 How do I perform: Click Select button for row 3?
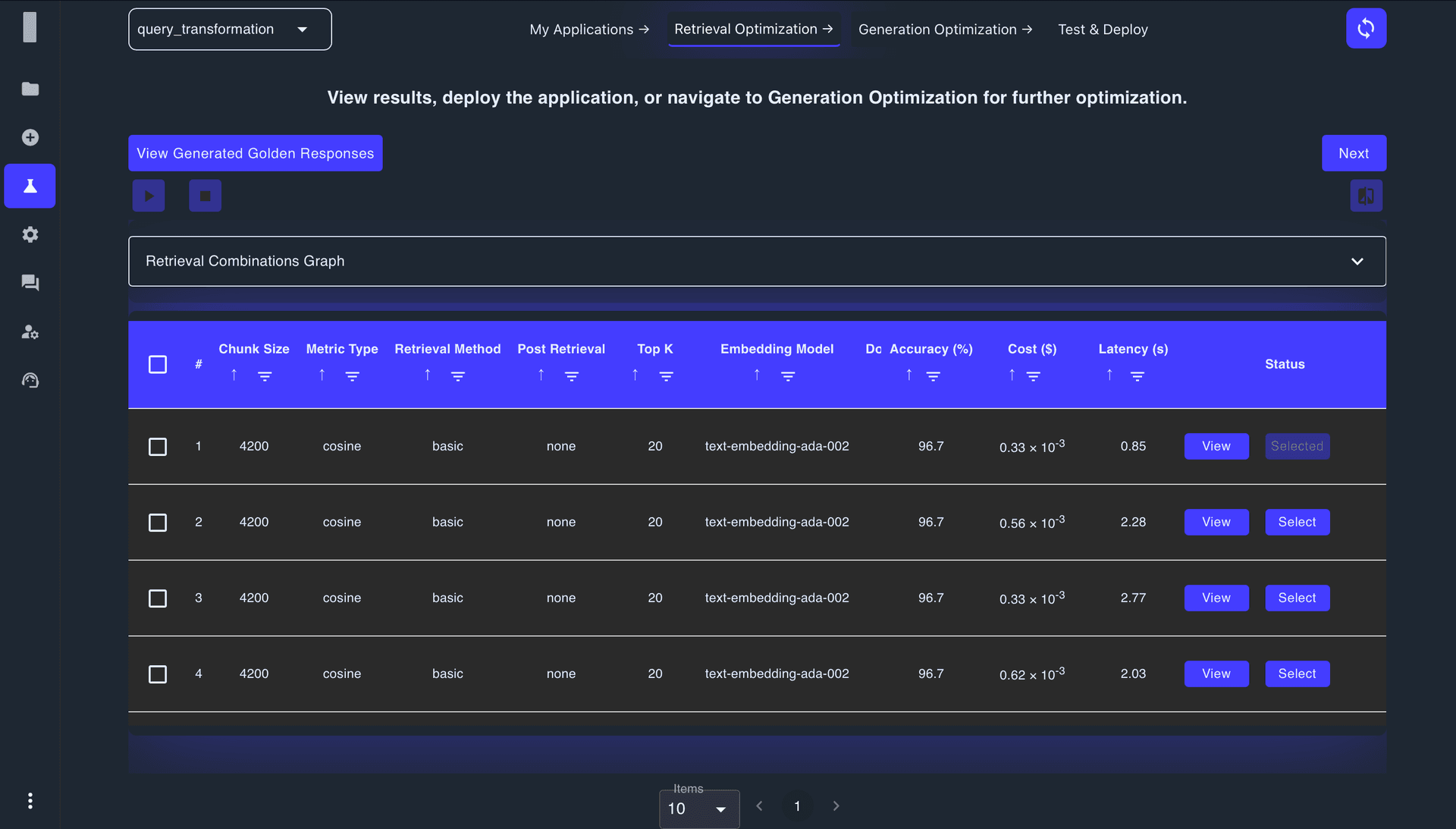[x=1297, y=598]
